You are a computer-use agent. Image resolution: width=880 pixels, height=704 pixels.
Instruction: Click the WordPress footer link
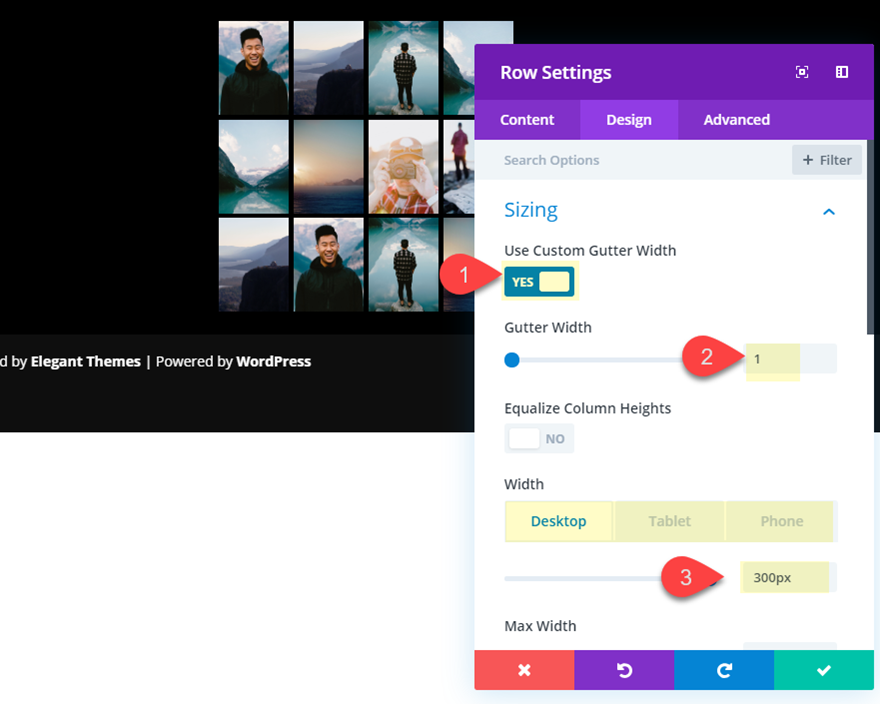(273, 361)
